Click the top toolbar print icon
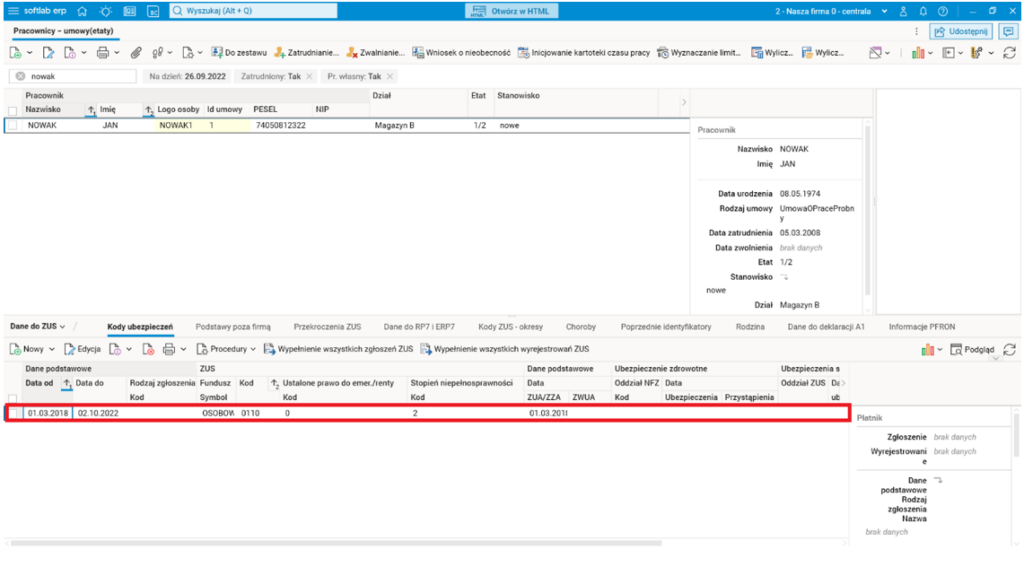 (103, 53)
